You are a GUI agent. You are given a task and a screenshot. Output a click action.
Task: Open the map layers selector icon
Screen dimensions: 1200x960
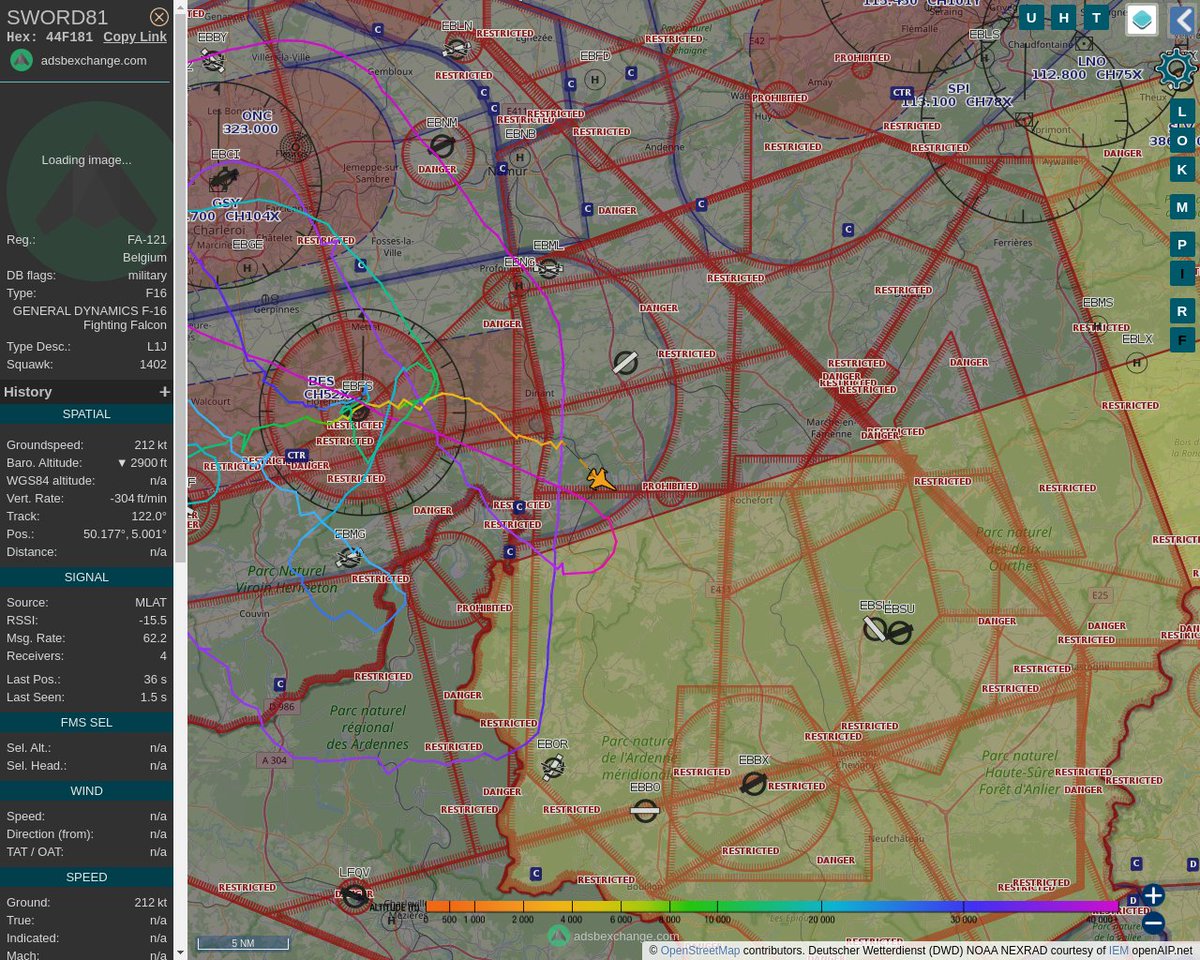[1141, 19]
